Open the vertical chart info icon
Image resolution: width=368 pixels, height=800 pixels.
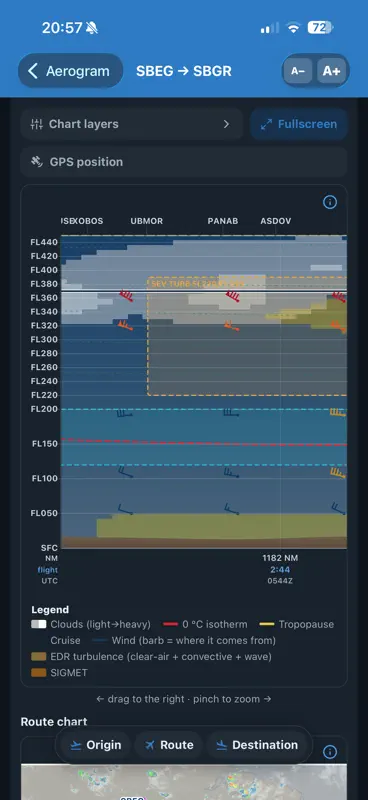click(330, 203)
